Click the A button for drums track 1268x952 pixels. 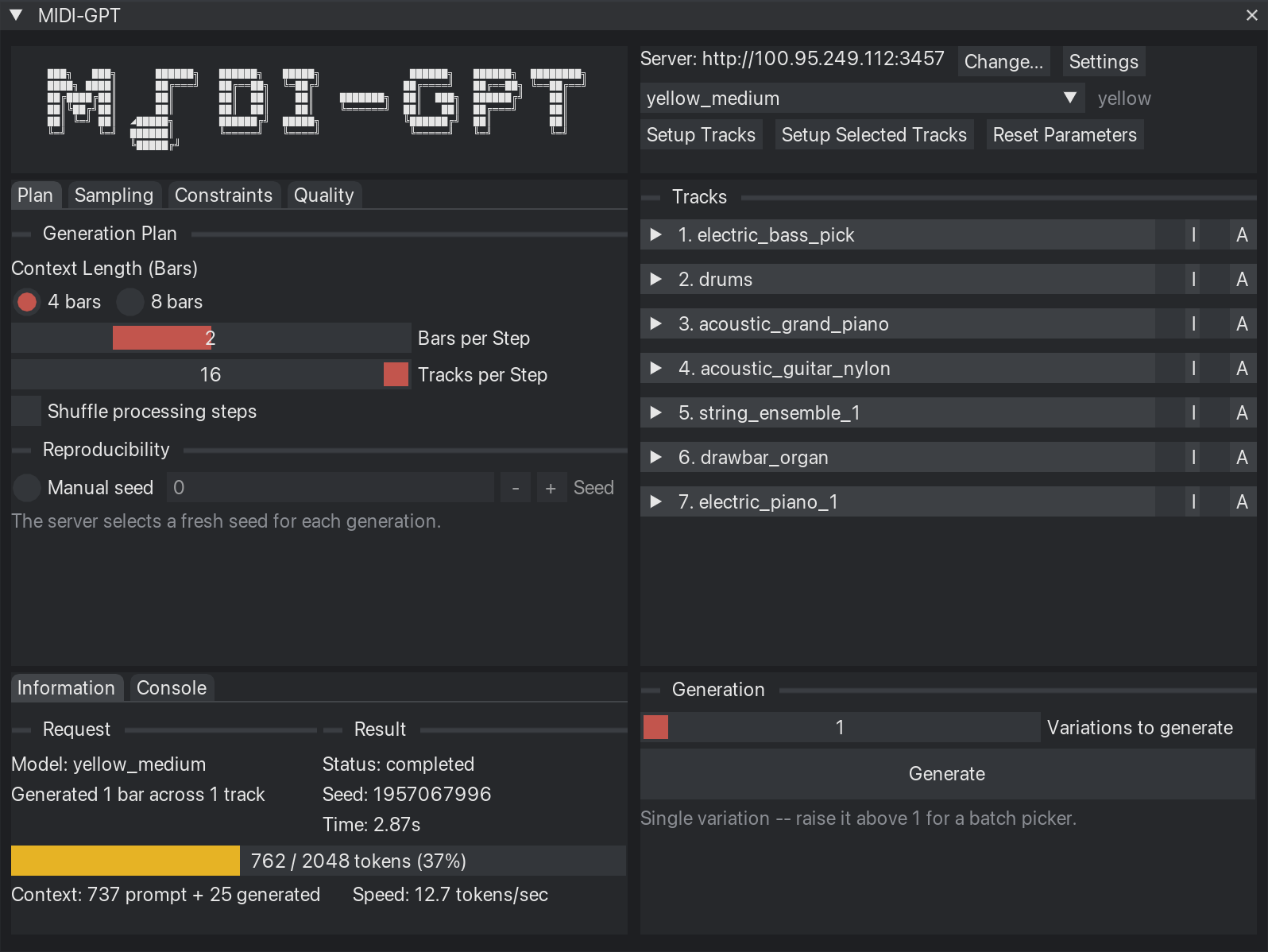[x=1243, y=279]
